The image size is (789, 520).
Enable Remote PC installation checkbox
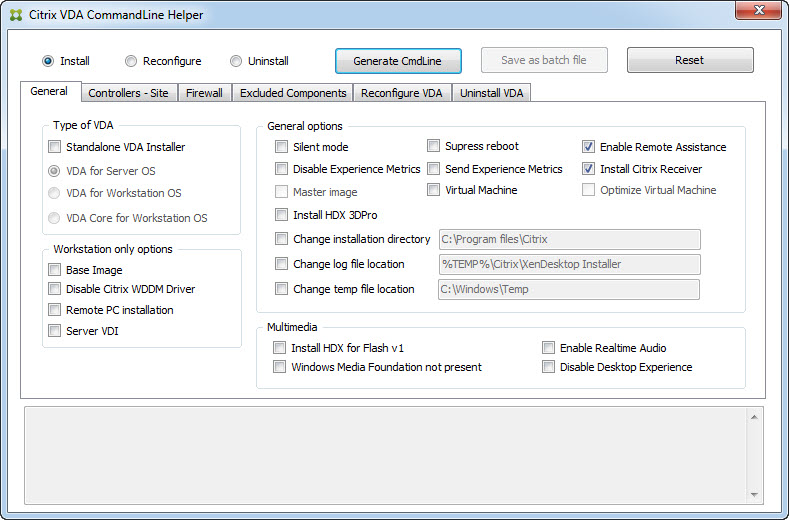pyautogui.click(x=54, y=310)
